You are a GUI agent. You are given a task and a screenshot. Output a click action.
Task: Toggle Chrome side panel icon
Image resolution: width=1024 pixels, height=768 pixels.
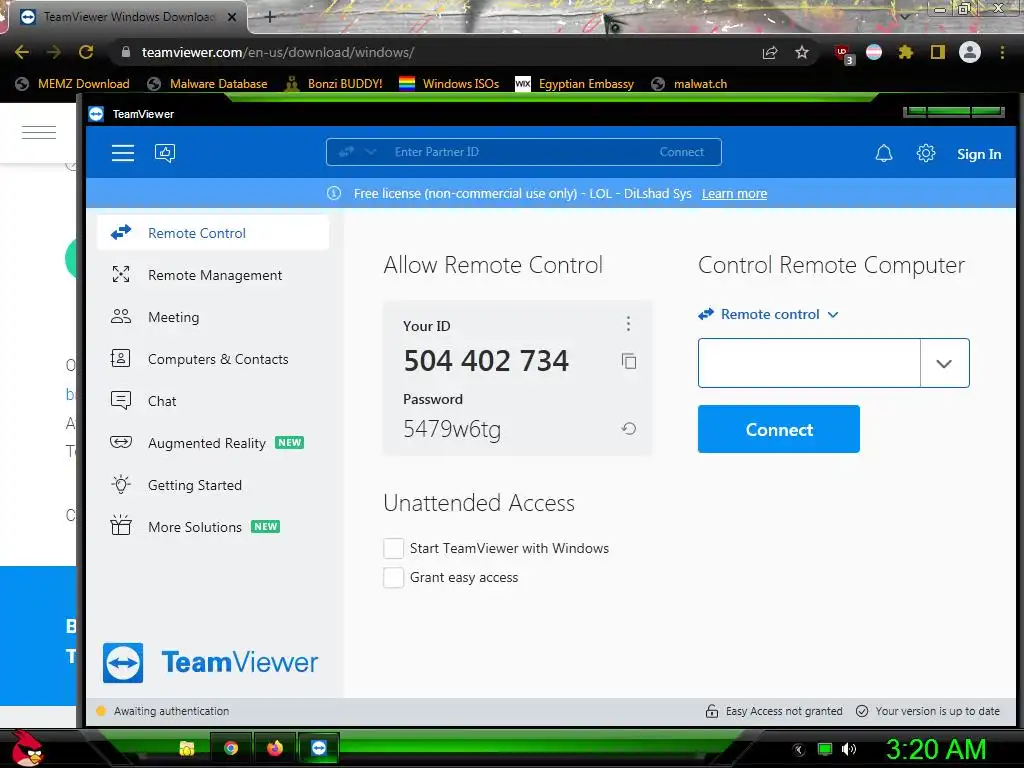click(938, 52)
